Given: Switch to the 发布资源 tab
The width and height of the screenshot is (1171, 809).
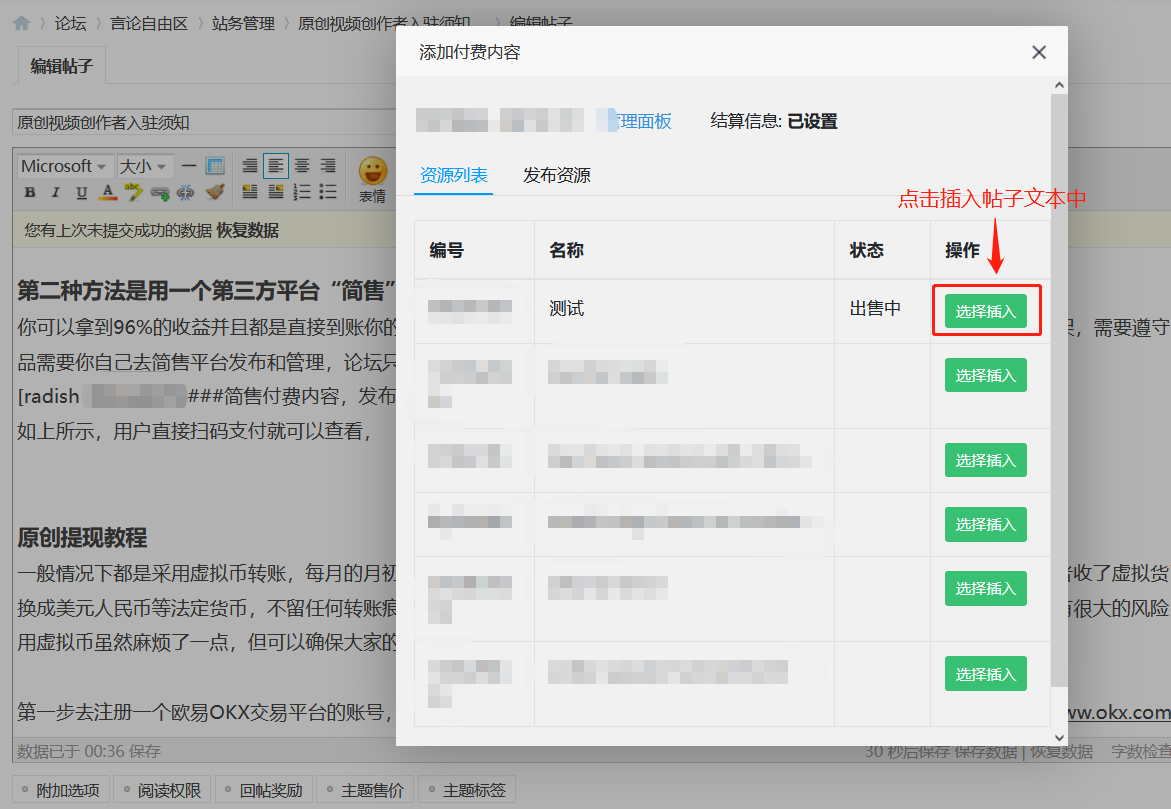Looking at the screenshot, I should pos(556,175).
